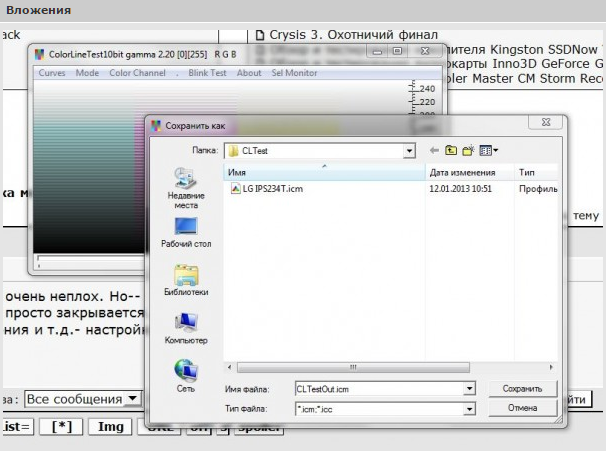Open Libraries (Библиотеки) shortcut
Screen dimensions: 606x451
click(x=186, y=280)
